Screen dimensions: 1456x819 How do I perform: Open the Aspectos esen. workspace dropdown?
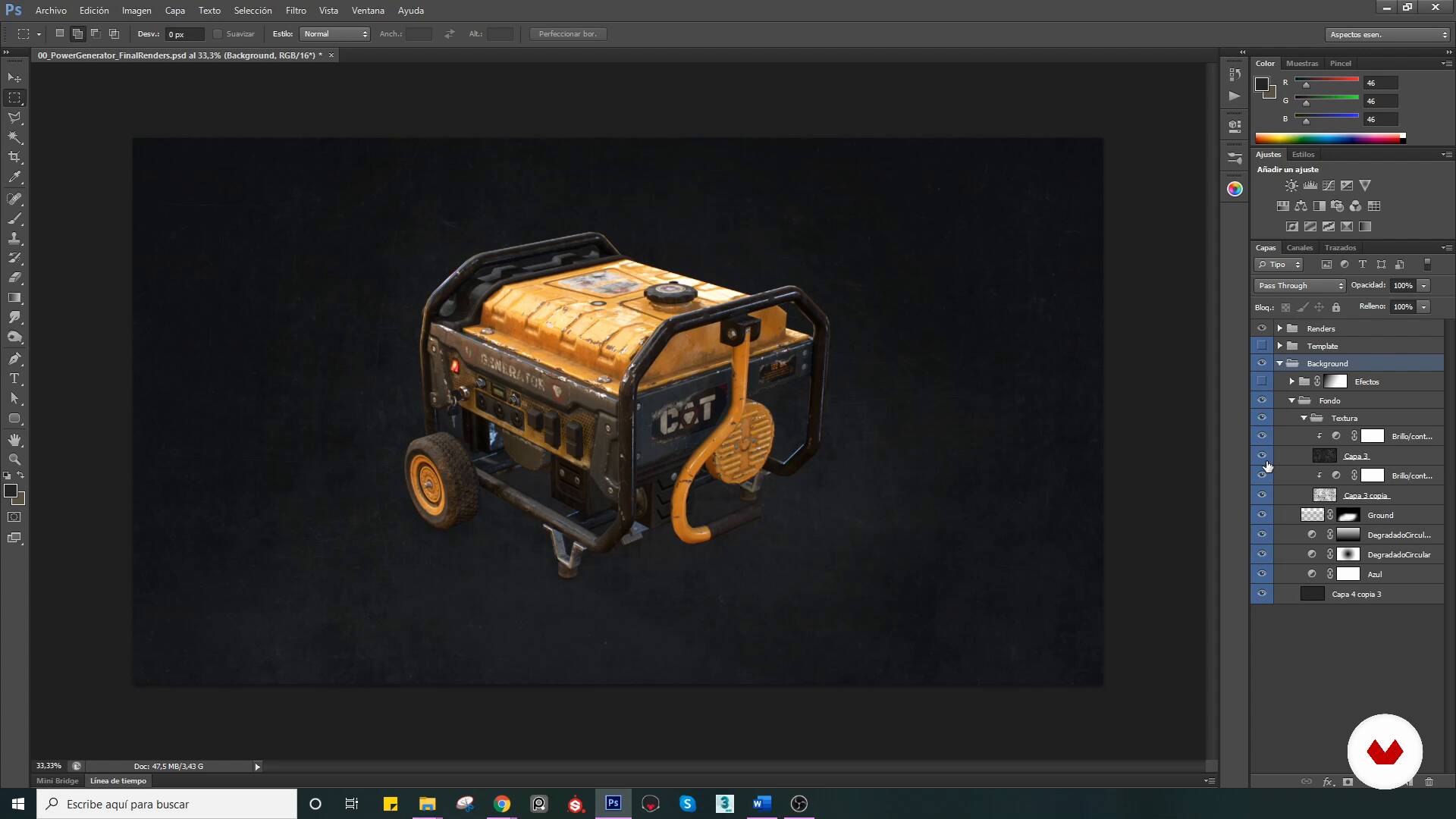(x=1388, y=34)
